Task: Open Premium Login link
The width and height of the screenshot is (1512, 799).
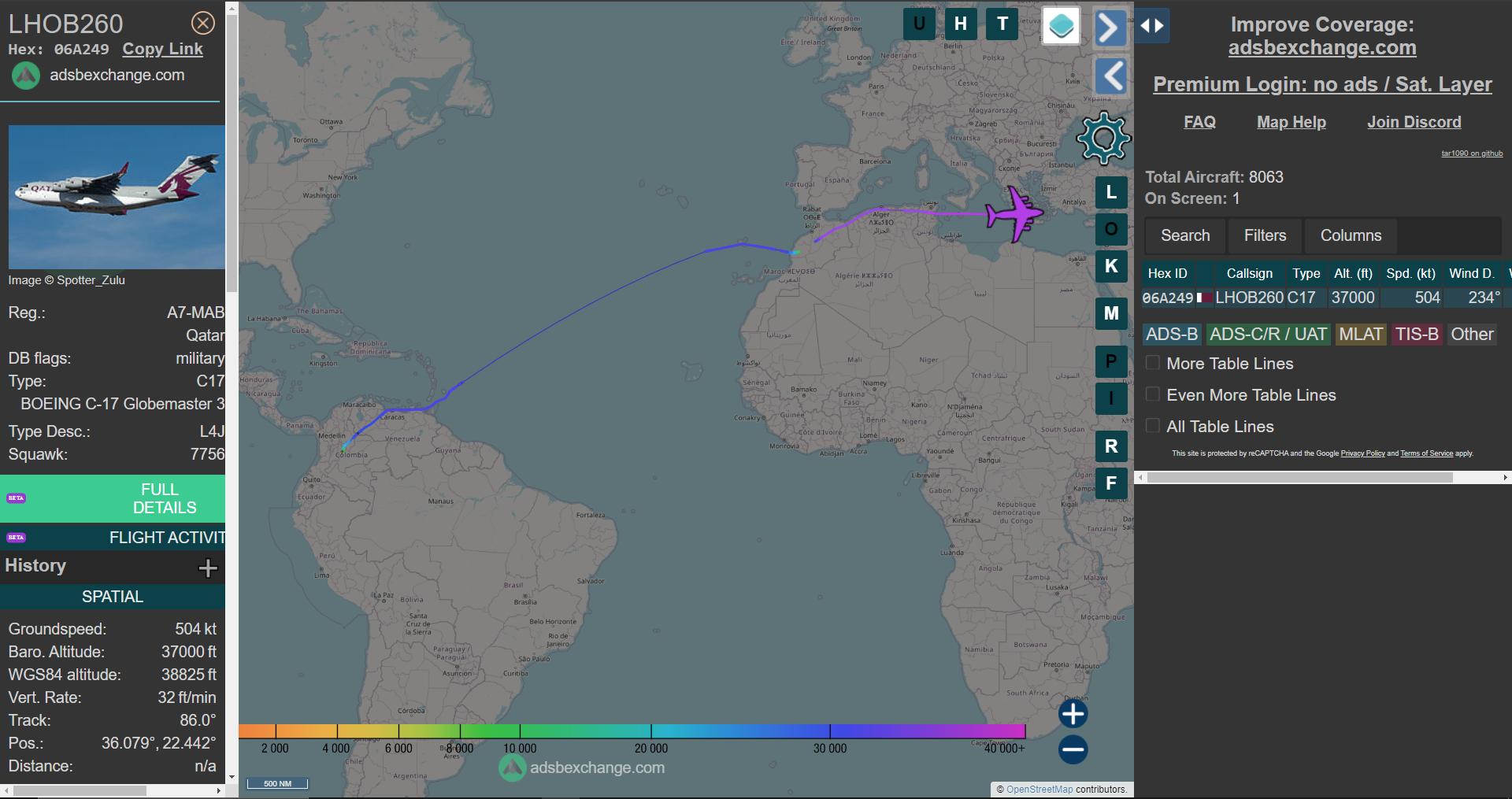Action: pyautogui.click(x=1322, y=84)
